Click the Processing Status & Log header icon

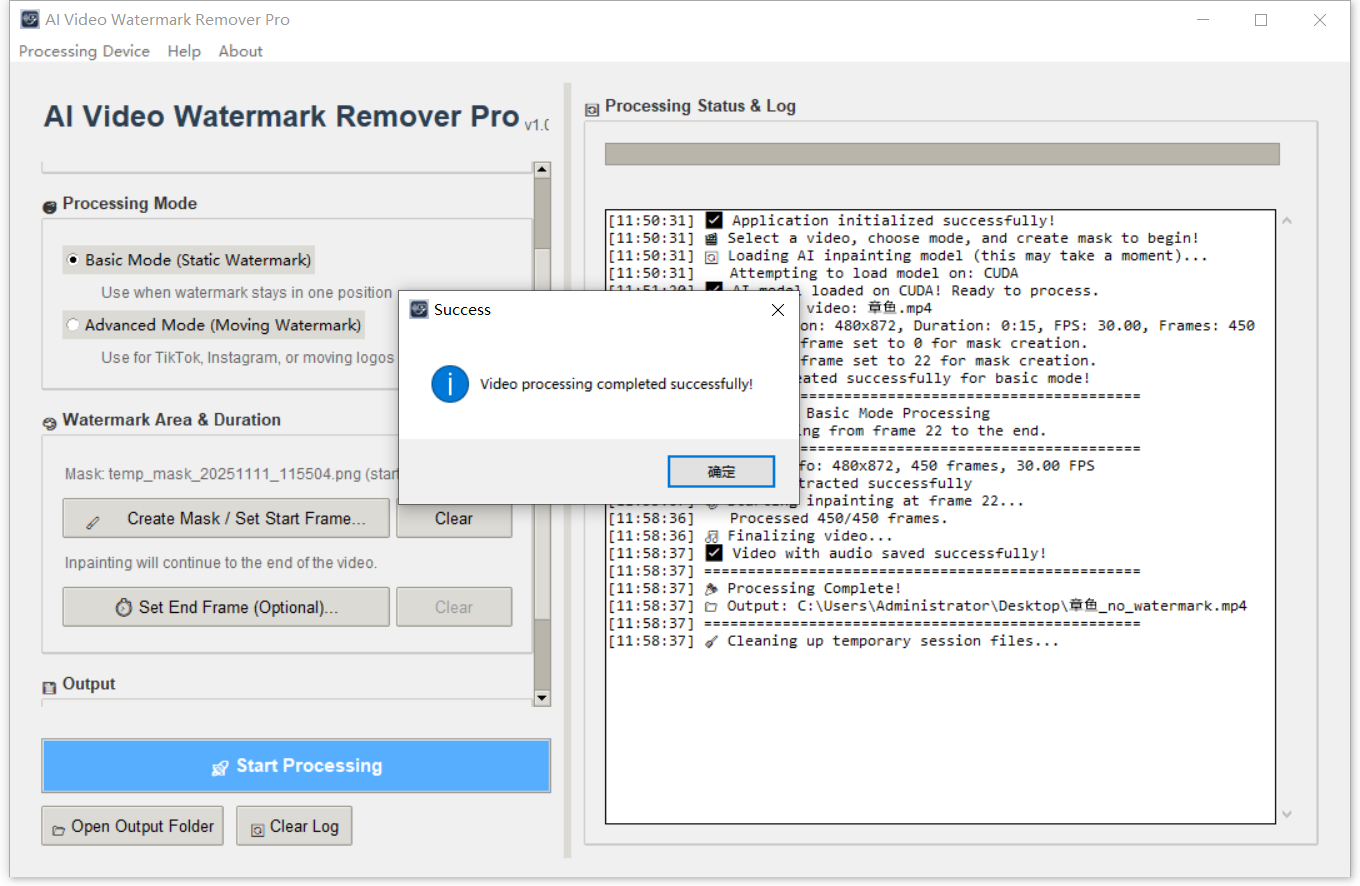click(592, 108)
